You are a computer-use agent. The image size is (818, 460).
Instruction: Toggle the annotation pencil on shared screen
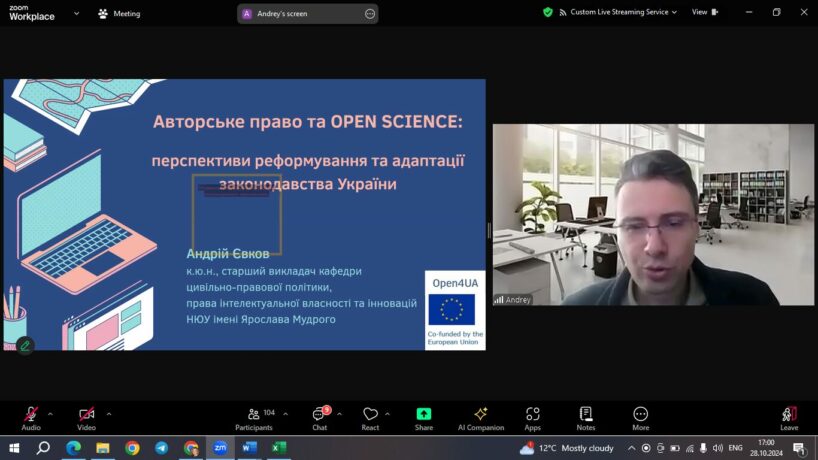(x=25, y=345)
